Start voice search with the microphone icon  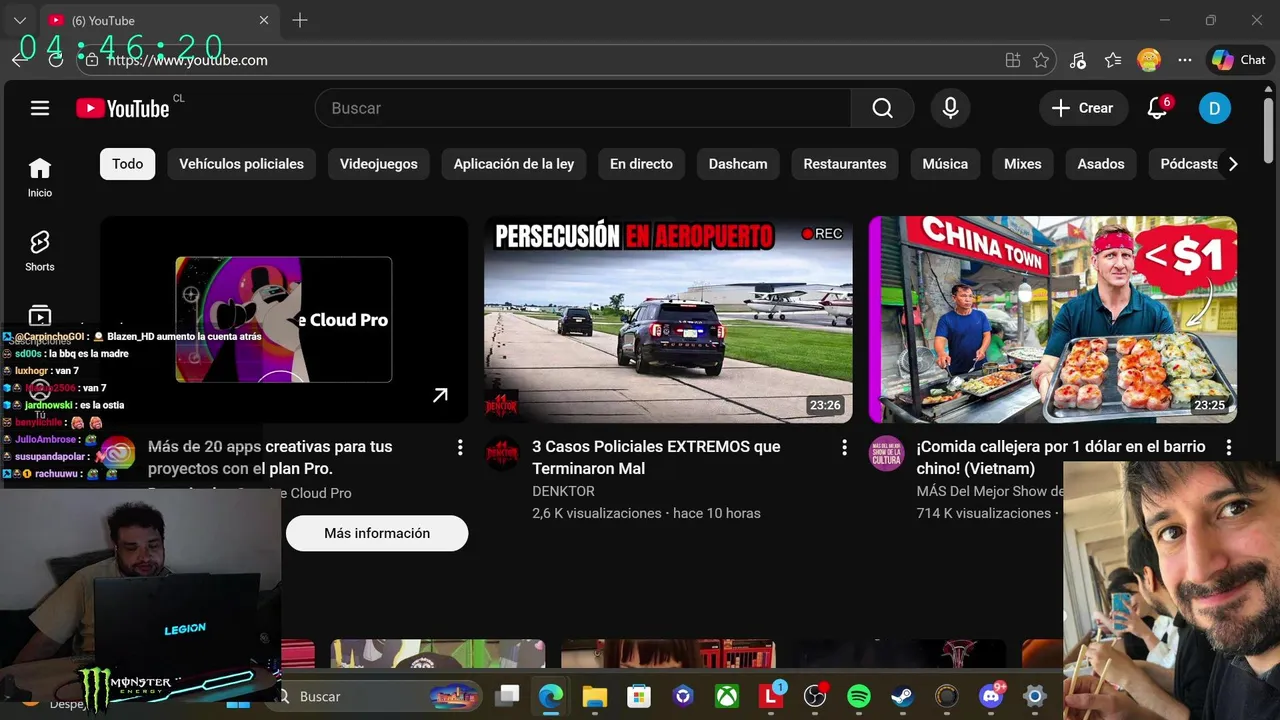(950, 108)
